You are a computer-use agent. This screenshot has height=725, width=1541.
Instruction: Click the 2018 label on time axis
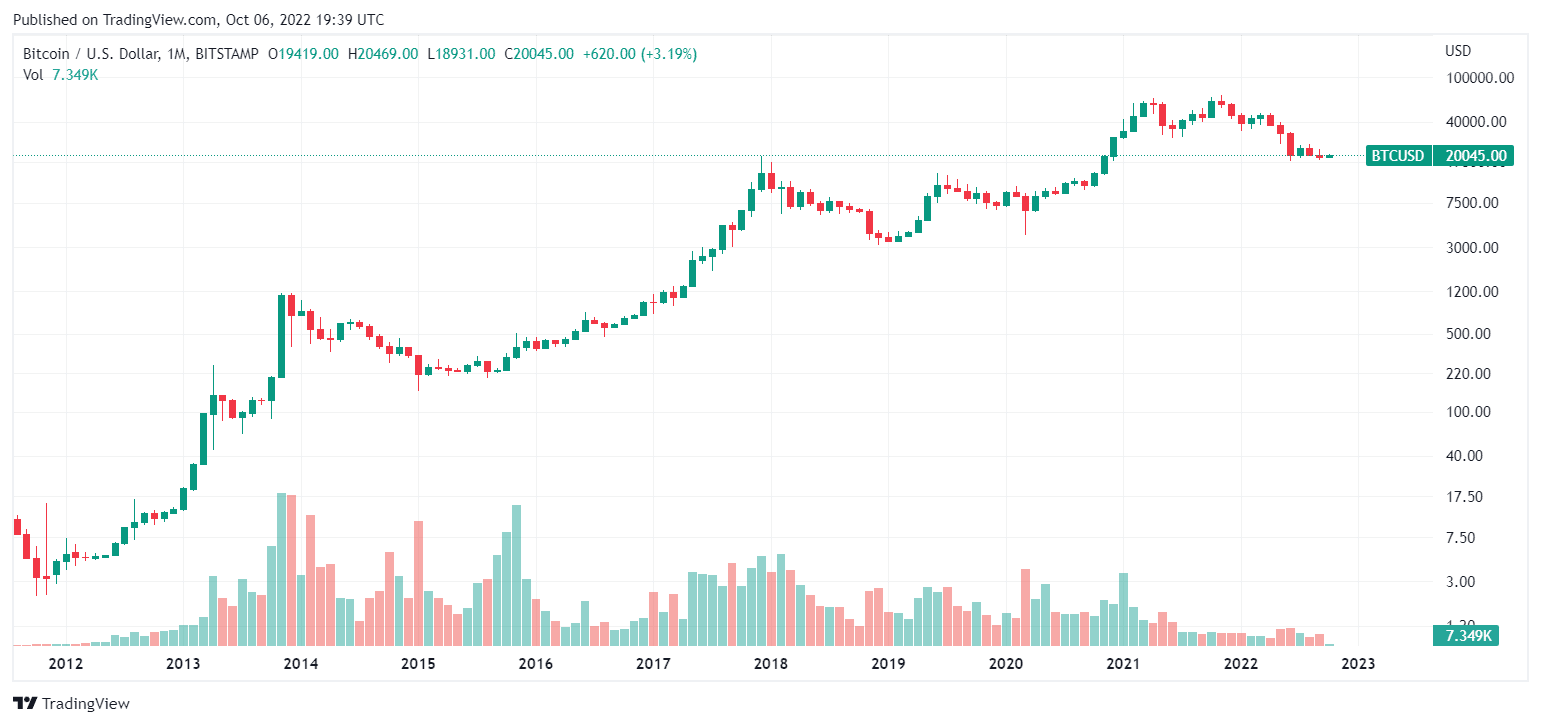(770, 664)
